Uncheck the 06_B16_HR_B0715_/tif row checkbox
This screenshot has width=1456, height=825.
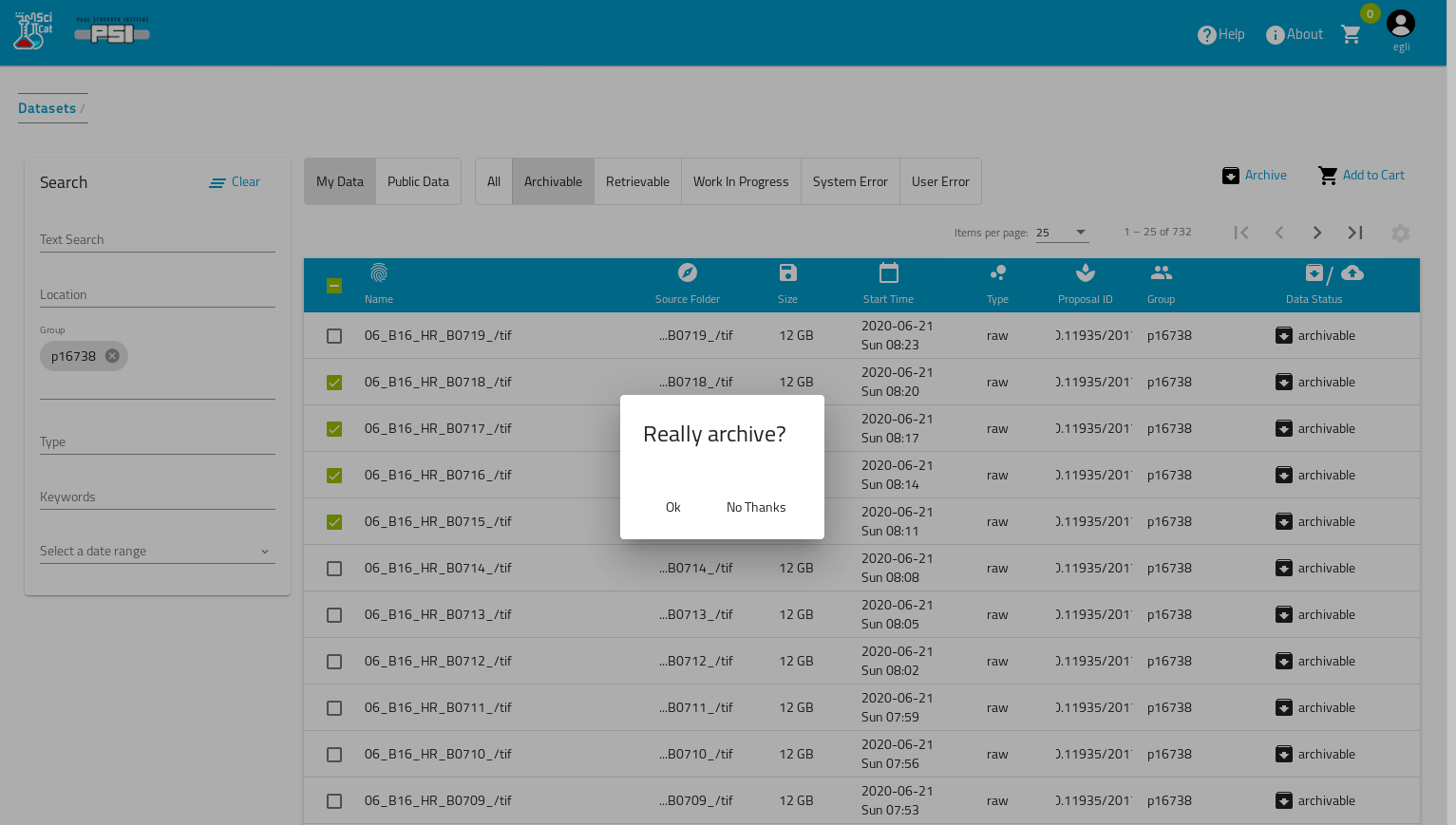point(334,522)
